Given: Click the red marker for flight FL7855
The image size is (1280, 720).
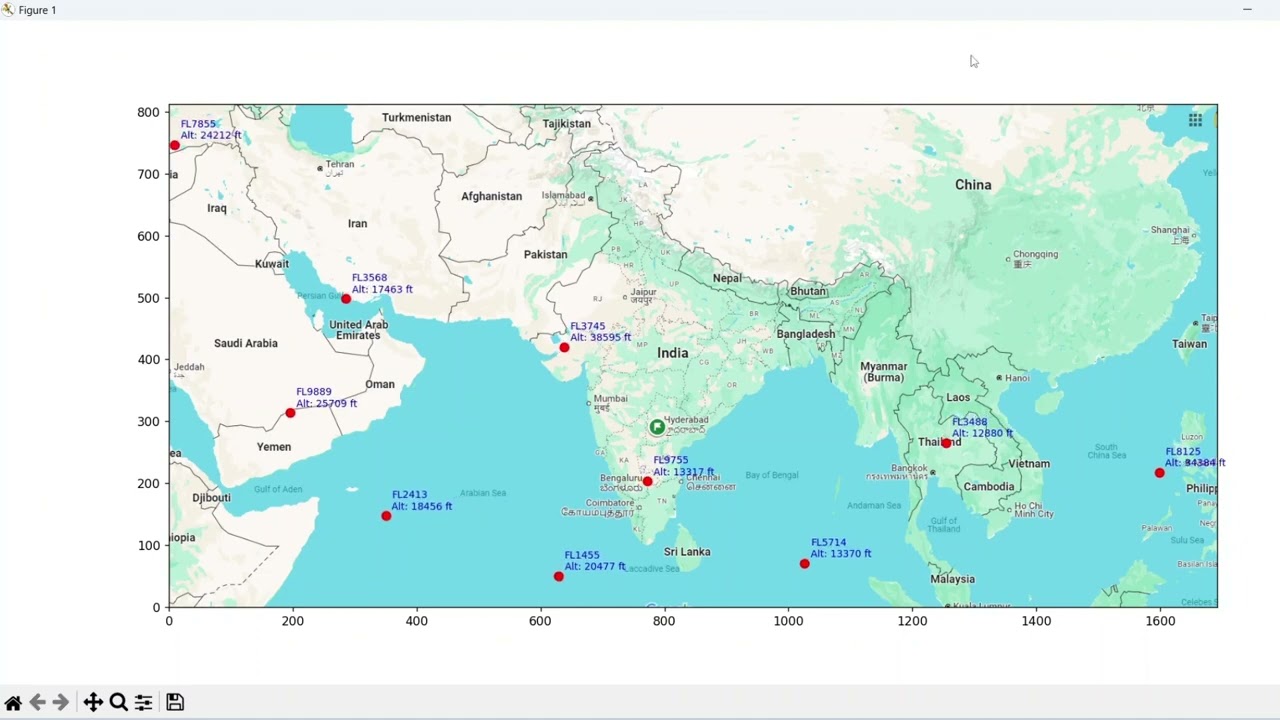Looking at the screenshot, I should (x=175, y=145).
